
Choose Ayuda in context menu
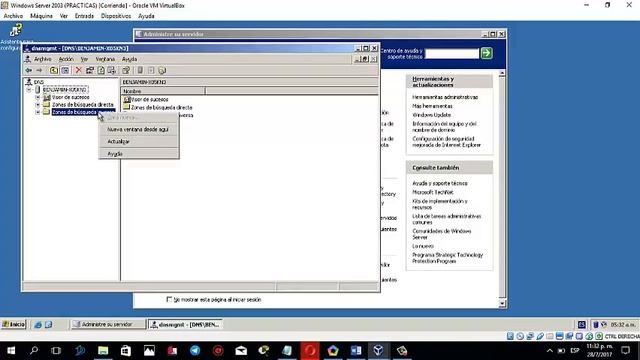(x=138, y=154)
